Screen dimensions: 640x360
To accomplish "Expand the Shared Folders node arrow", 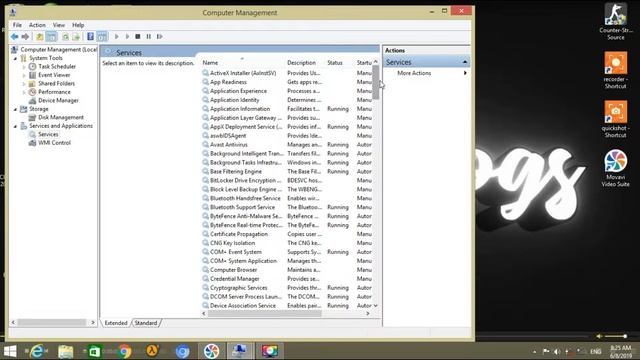I will coord(24,84).
